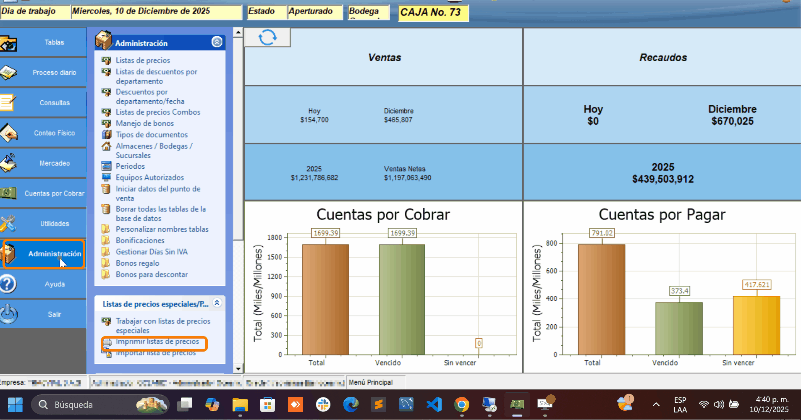Open the Mercadeo sidebar icon
Screen dimensions: 801x420
point(9,163)
